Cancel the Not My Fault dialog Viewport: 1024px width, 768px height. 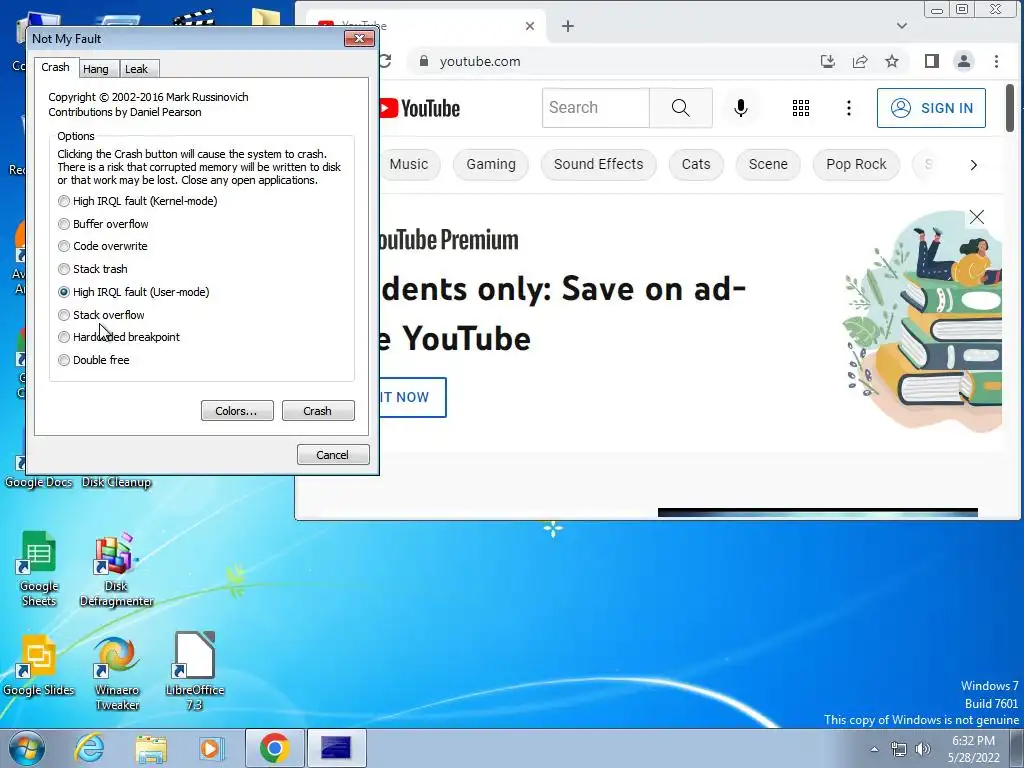click(332, 455)
